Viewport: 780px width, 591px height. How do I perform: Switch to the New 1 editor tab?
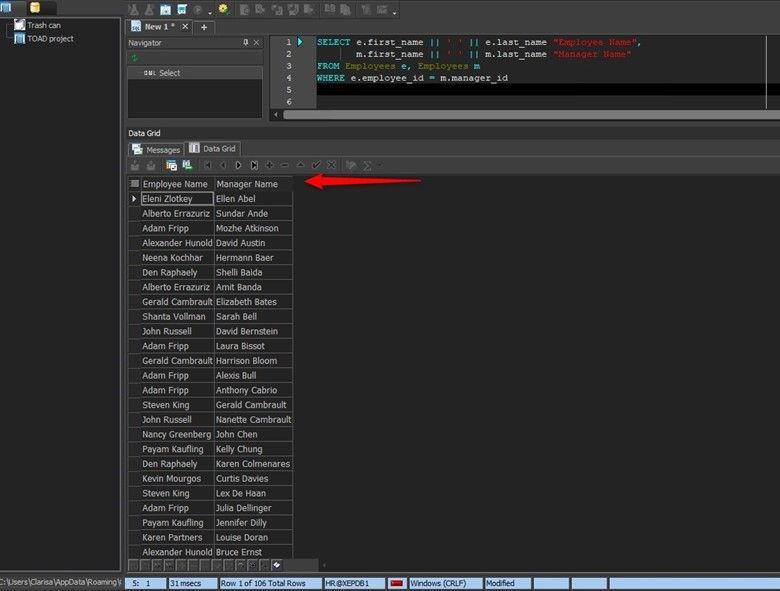click(159, 26)
